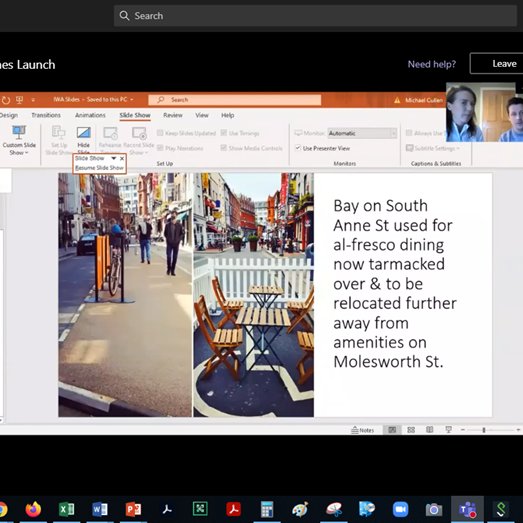
Task: Open the Review ribbon tab
Action: click(x=173, y=115)
